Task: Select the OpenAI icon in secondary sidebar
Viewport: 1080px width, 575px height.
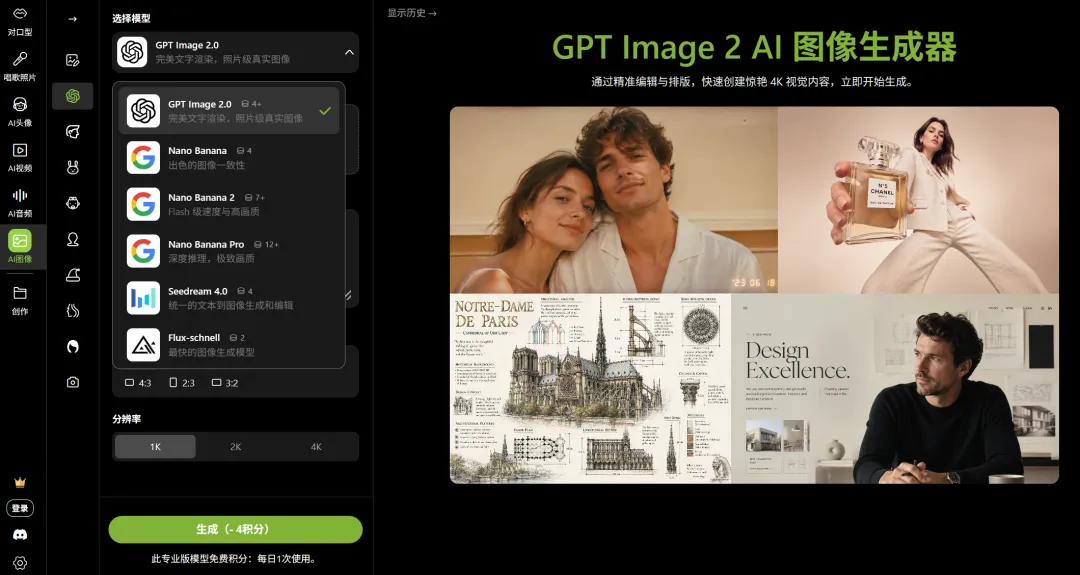Action: (x=72, y=96)
